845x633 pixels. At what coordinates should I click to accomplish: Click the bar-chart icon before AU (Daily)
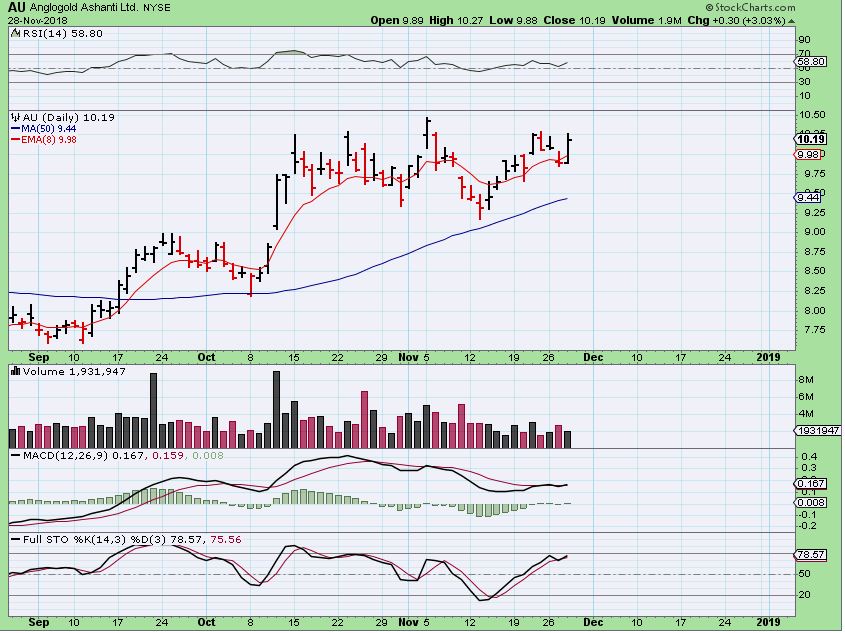16,117
